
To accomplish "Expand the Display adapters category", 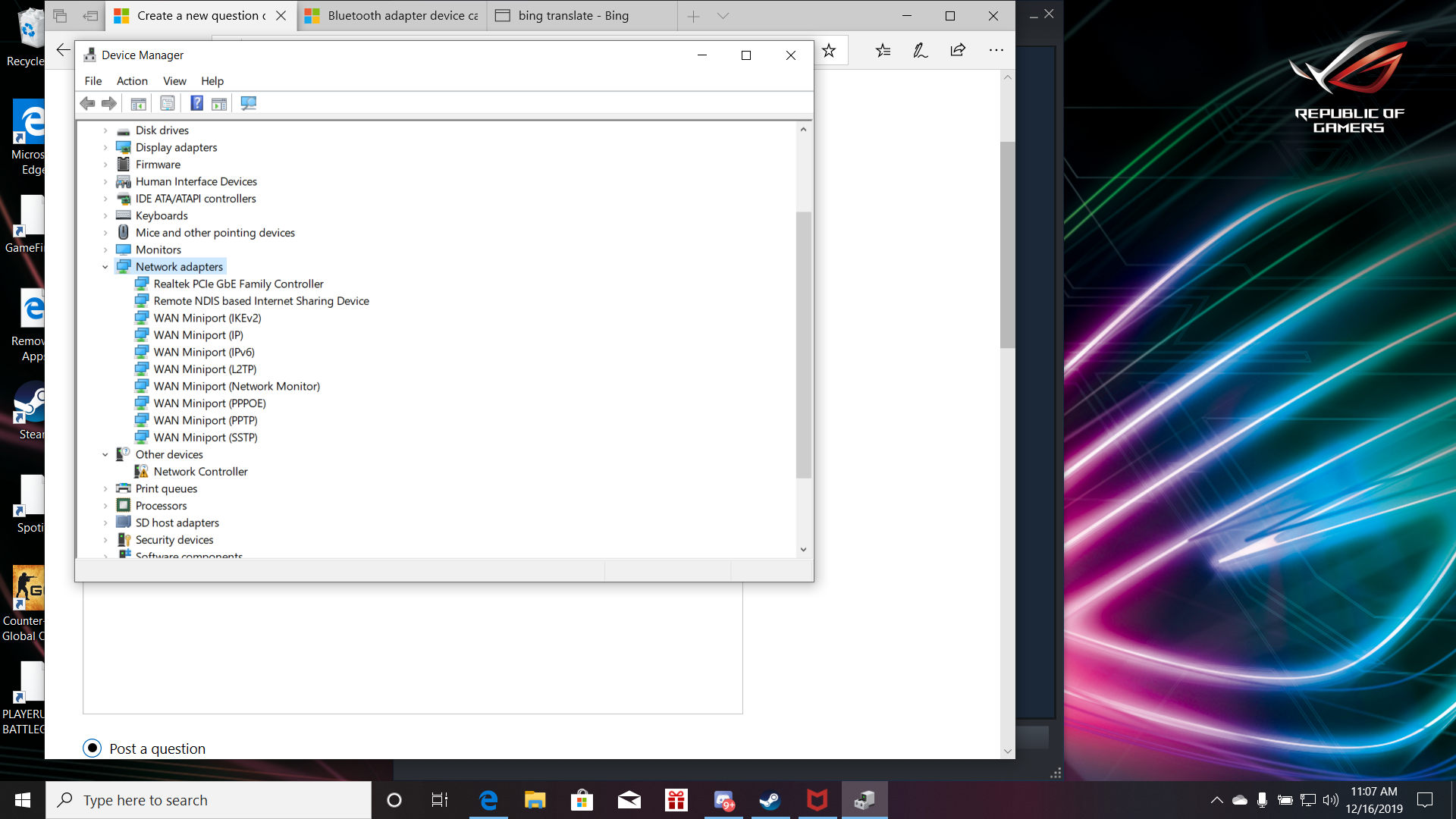I will tap(105, 148).
